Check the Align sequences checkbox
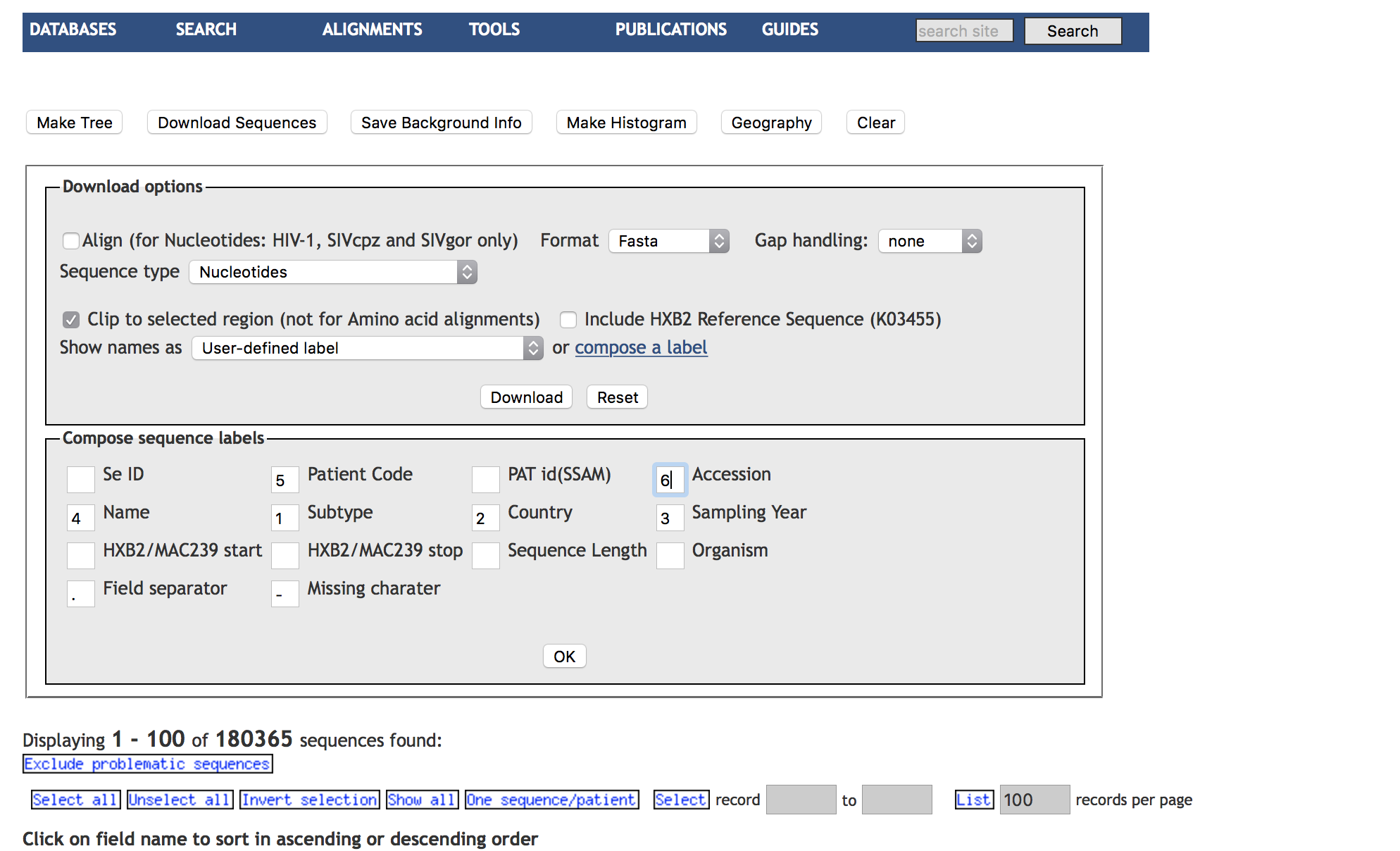This screenshot has height=851, width=1400. (70, 241)
